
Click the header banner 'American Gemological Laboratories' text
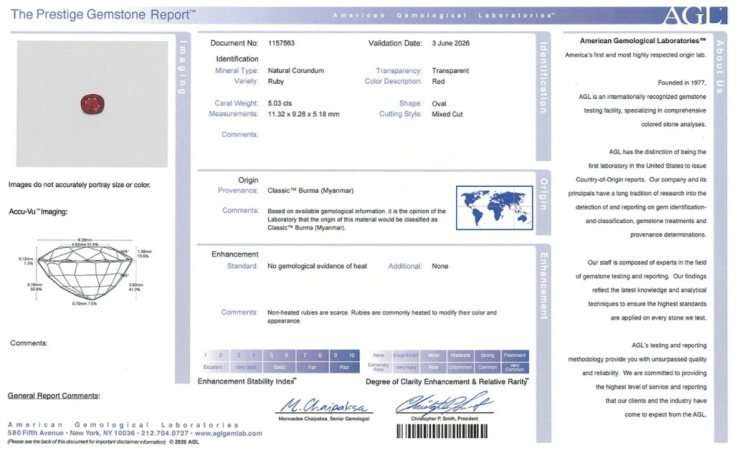[x=444, y=16]
